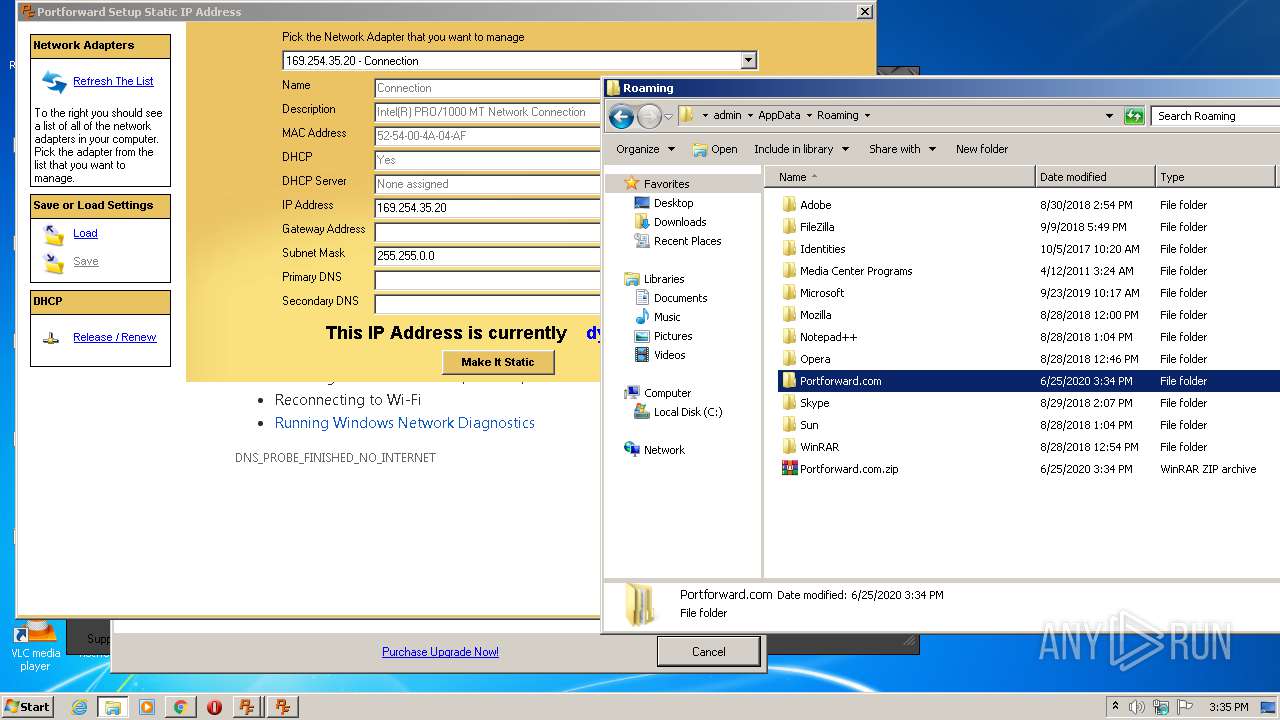This screenshot has width=1280, height=720.
Task: Open the Organize menu
Action: click(645, 149)
